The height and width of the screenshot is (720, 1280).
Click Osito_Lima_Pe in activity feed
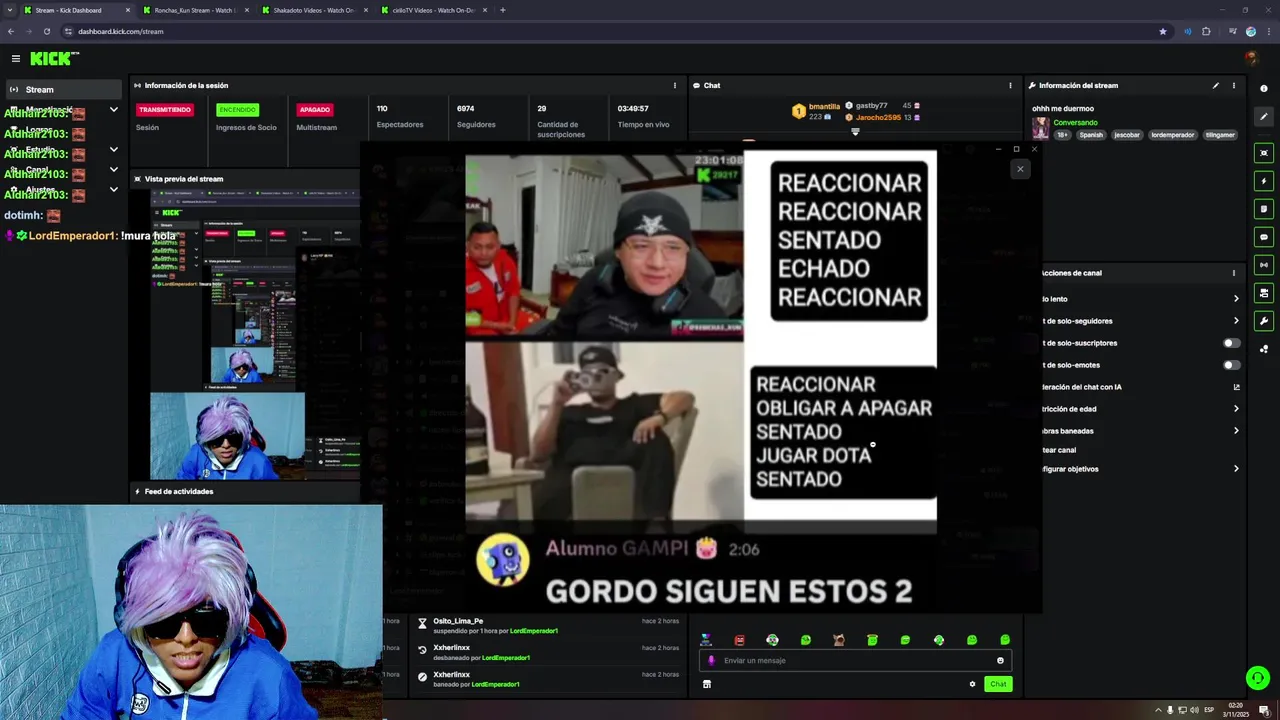click(x=458, y=621)
